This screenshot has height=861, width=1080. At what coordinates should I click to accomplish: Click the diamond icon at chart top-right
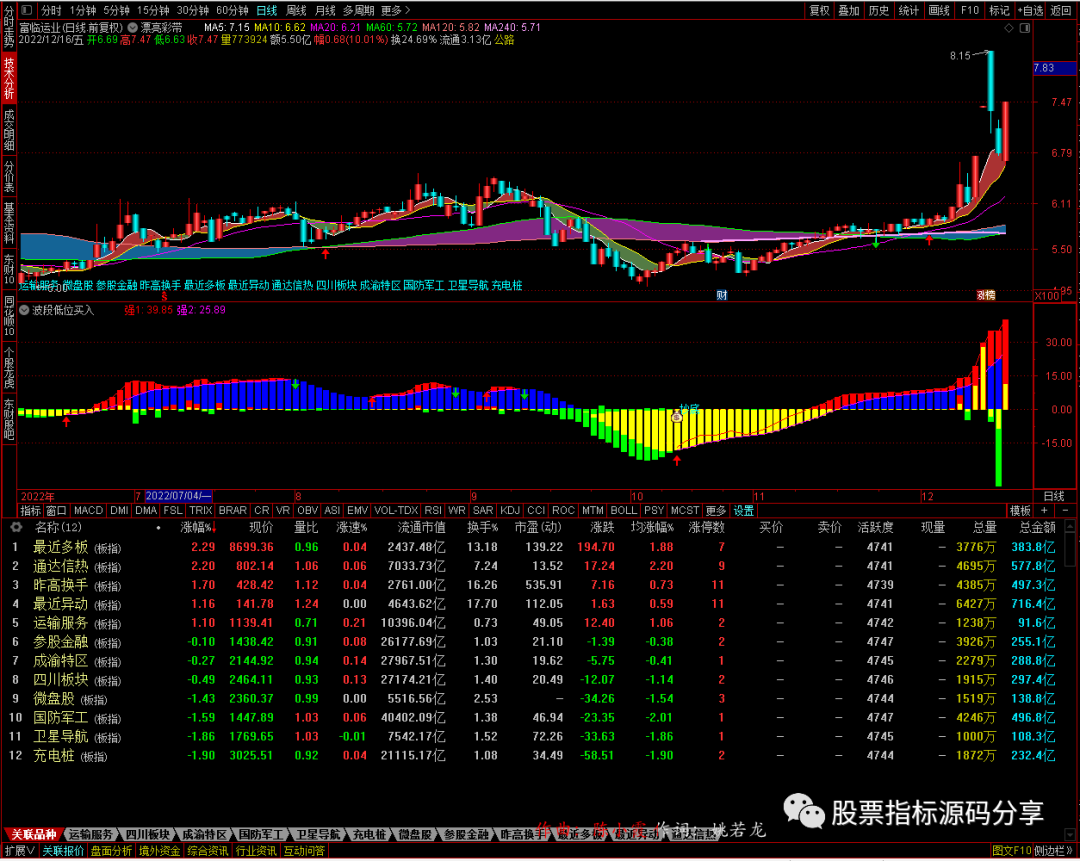1009,28
